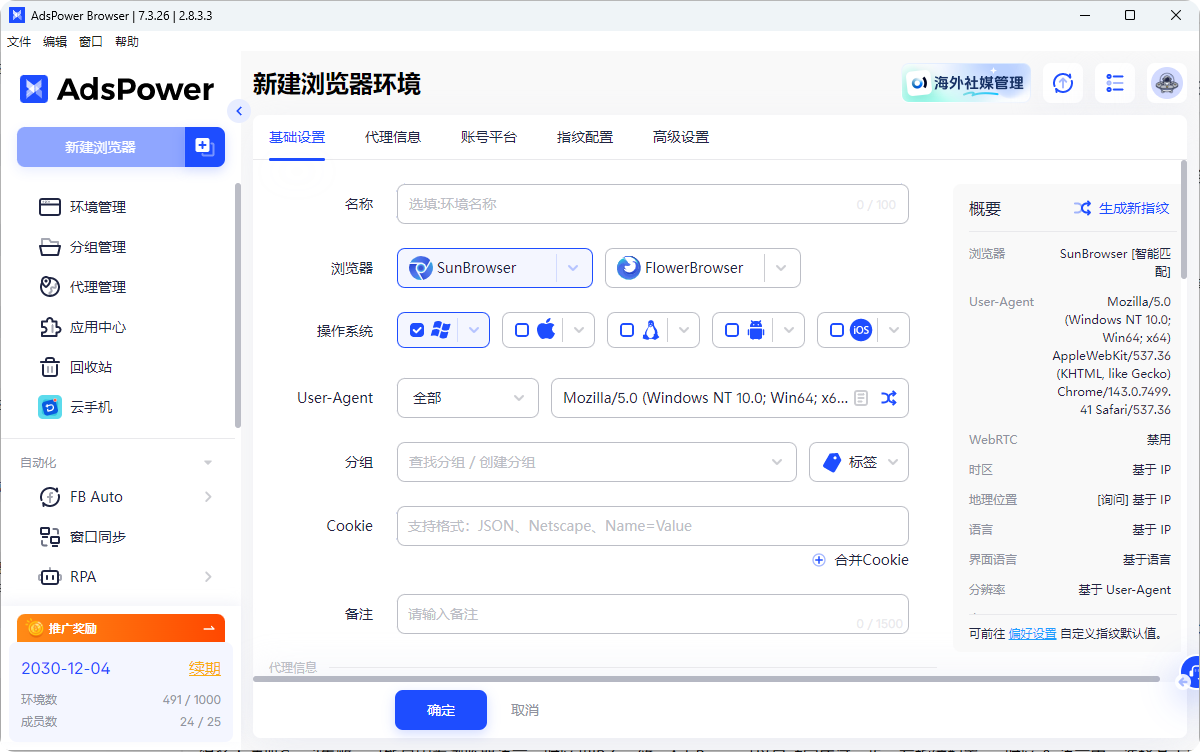This screenshot has height=752, width=1200.
Task: Open the sync/refresh icon at top right
Action: [x=1063, y=83]
